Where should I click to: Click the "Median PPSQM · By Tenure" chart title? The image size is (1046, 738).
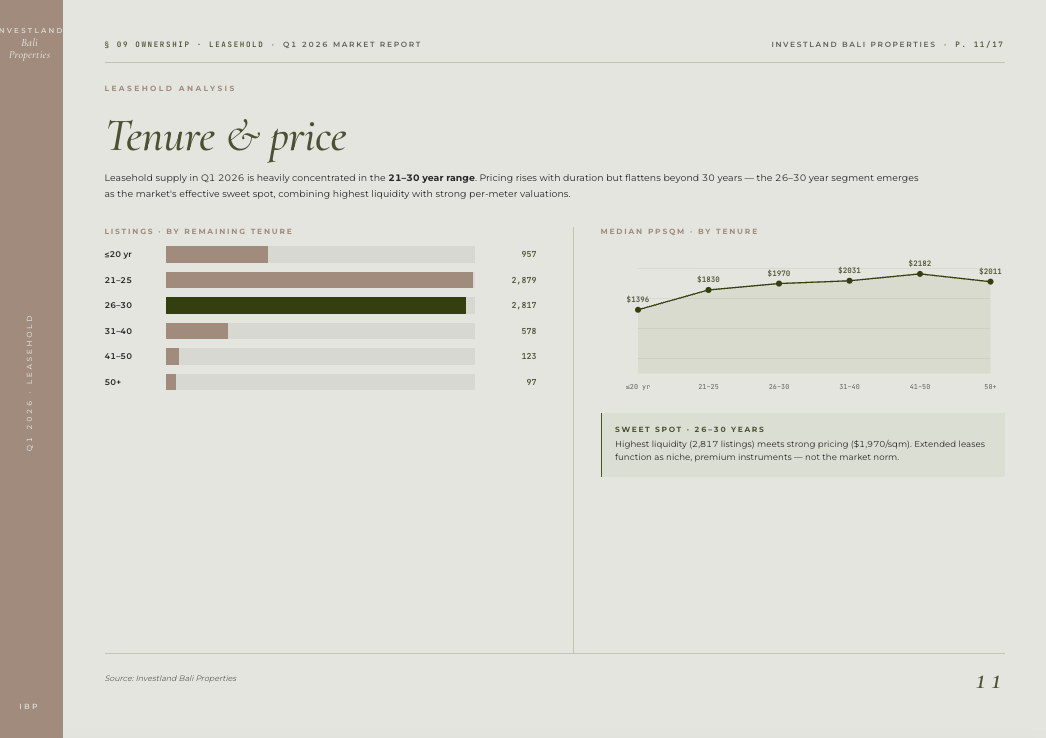(x=679, y=232)
